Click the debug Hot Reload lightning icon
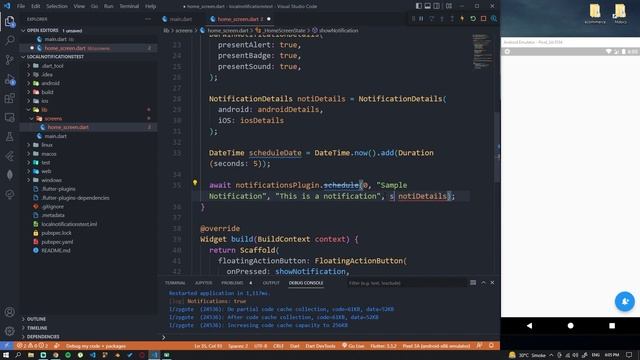This screenshot has width=640, height=360. tap(462, 19)
